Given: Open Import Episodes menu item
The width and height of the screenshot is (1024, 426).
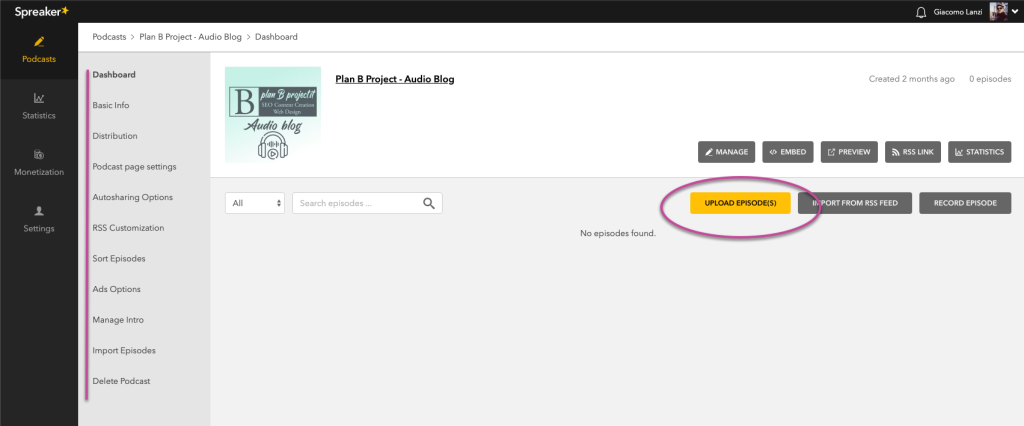Looking at the screenshot, I should pyautogui.click(x=124, y=351).
